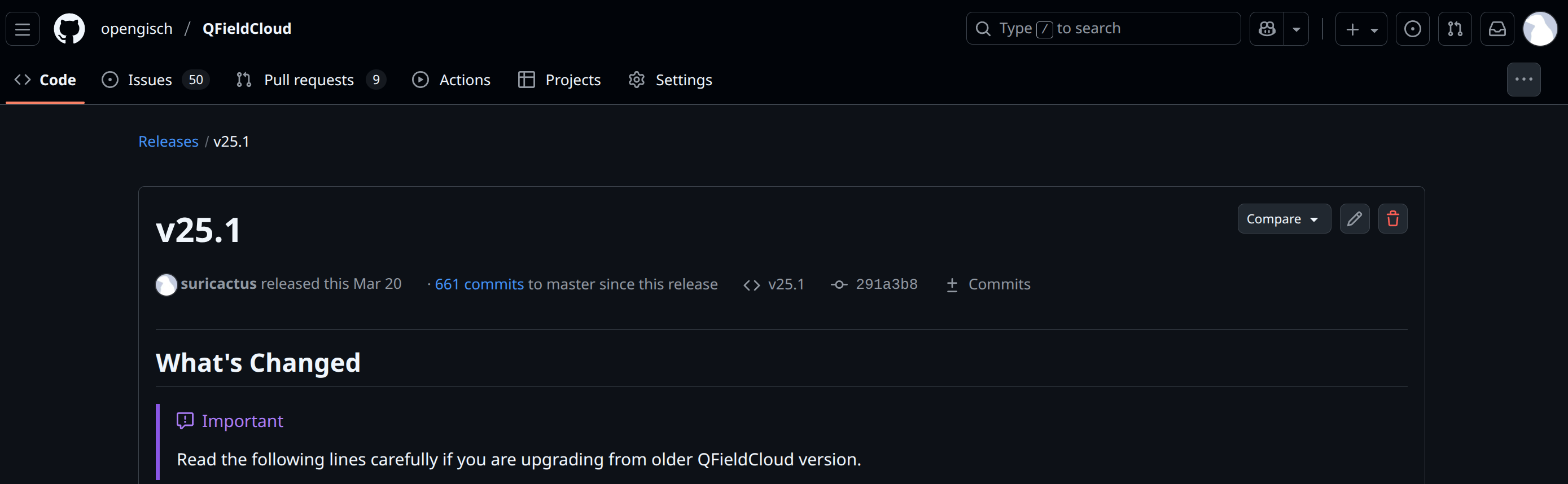Click the 'Read the following lines carefully' sentence
The height and width of the screenshot is (484, 1568).
[x=519, y=459]
